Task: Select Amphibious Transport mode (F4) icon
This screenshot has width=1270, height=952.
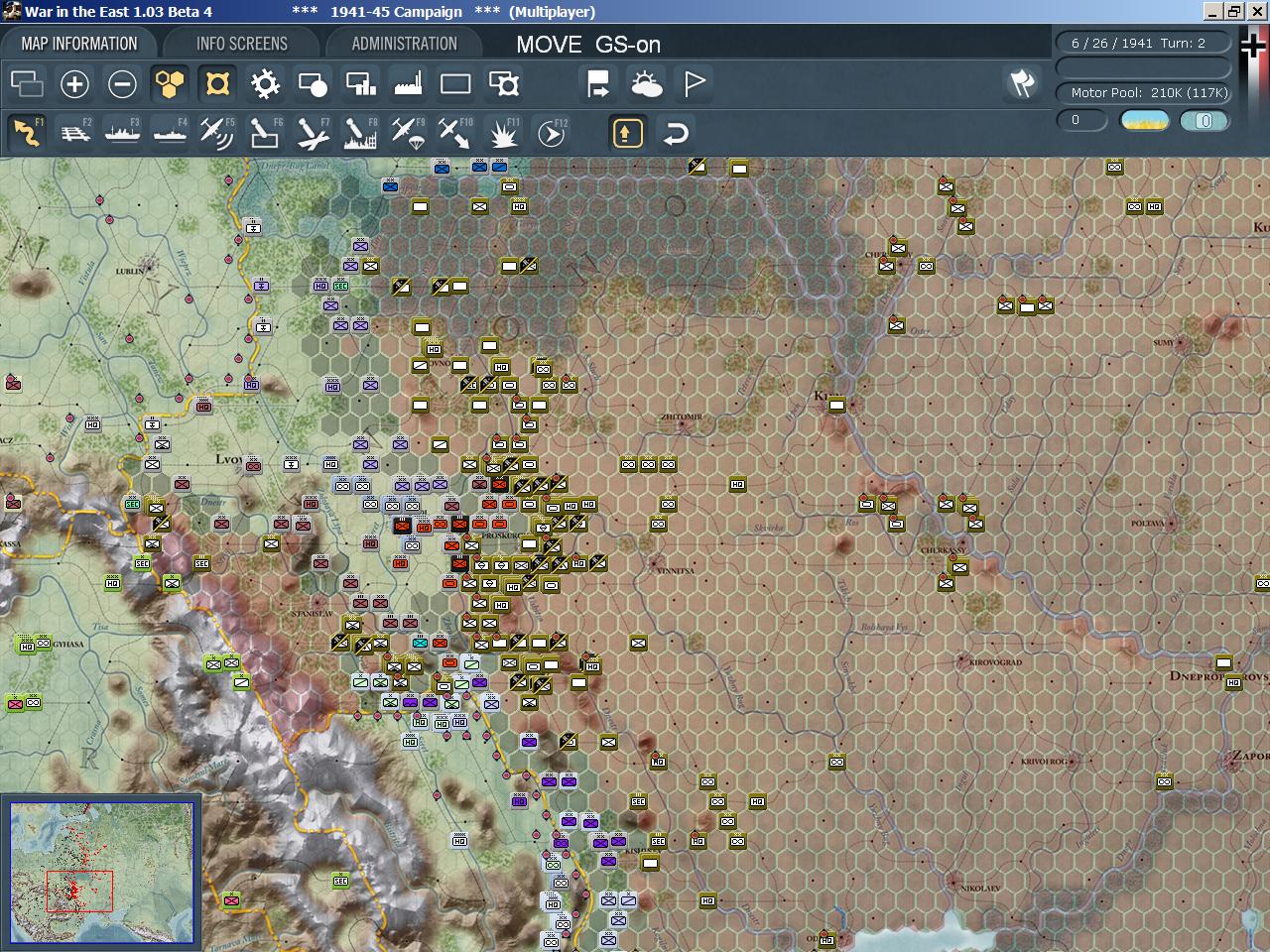Action: coord(170,132)
